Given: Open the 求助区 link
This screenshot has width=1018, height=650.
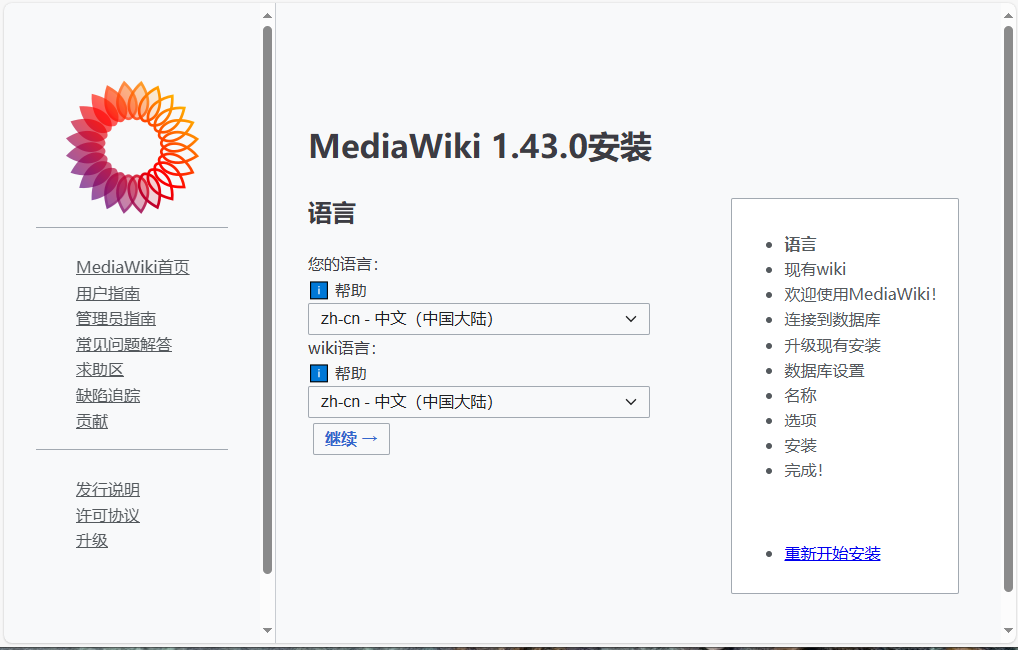Looking at the screenshot, I should click(100, 370).
